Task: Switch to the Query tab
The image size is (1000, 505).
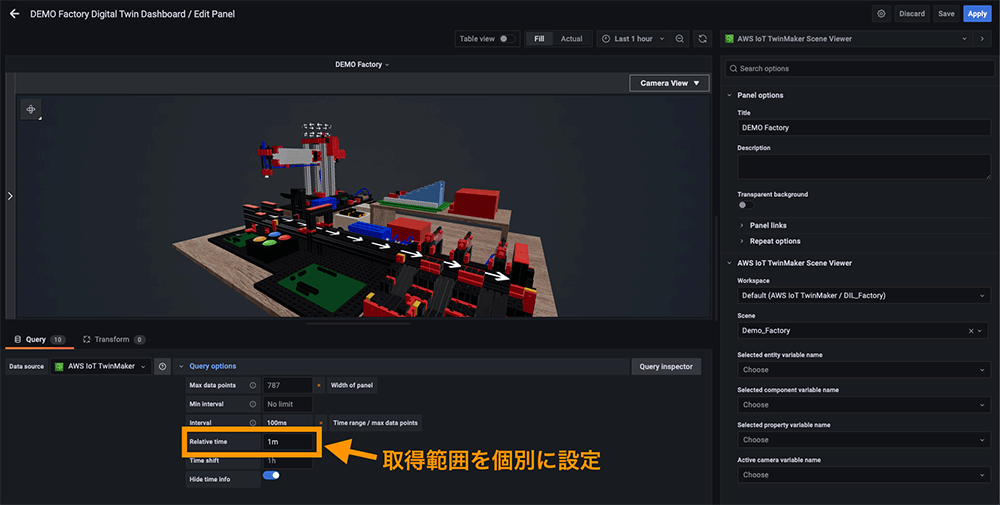Action: (x=40, y=340)
